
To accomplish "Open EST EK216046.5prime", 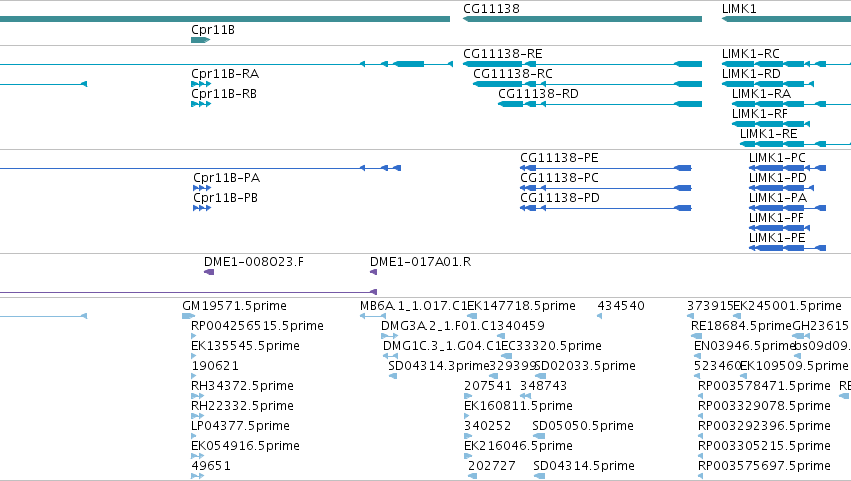I will pos(518,446).
